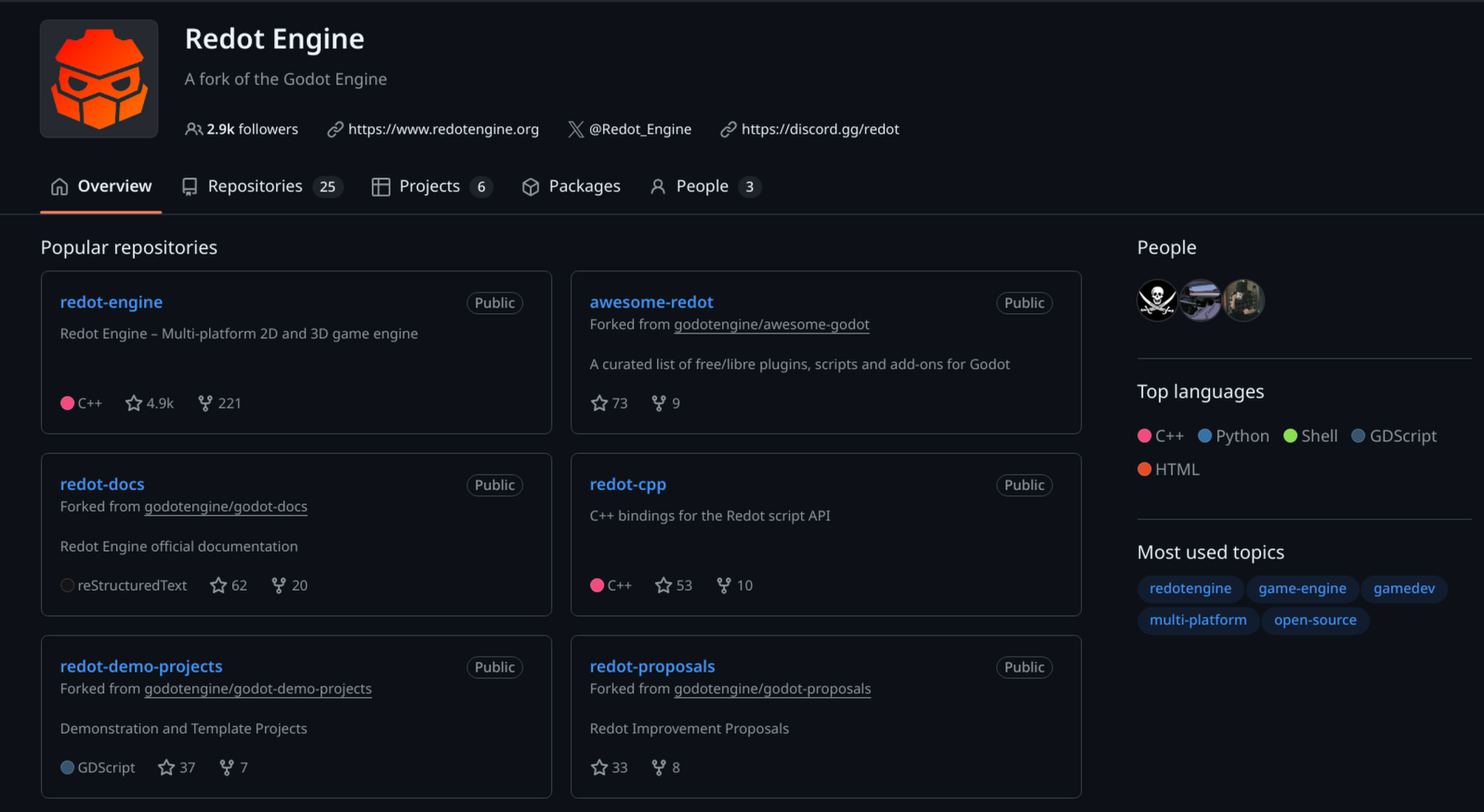Visit the redotengine.org website link
Screen dimensions: 1484x812
click(x=443, y=129)
